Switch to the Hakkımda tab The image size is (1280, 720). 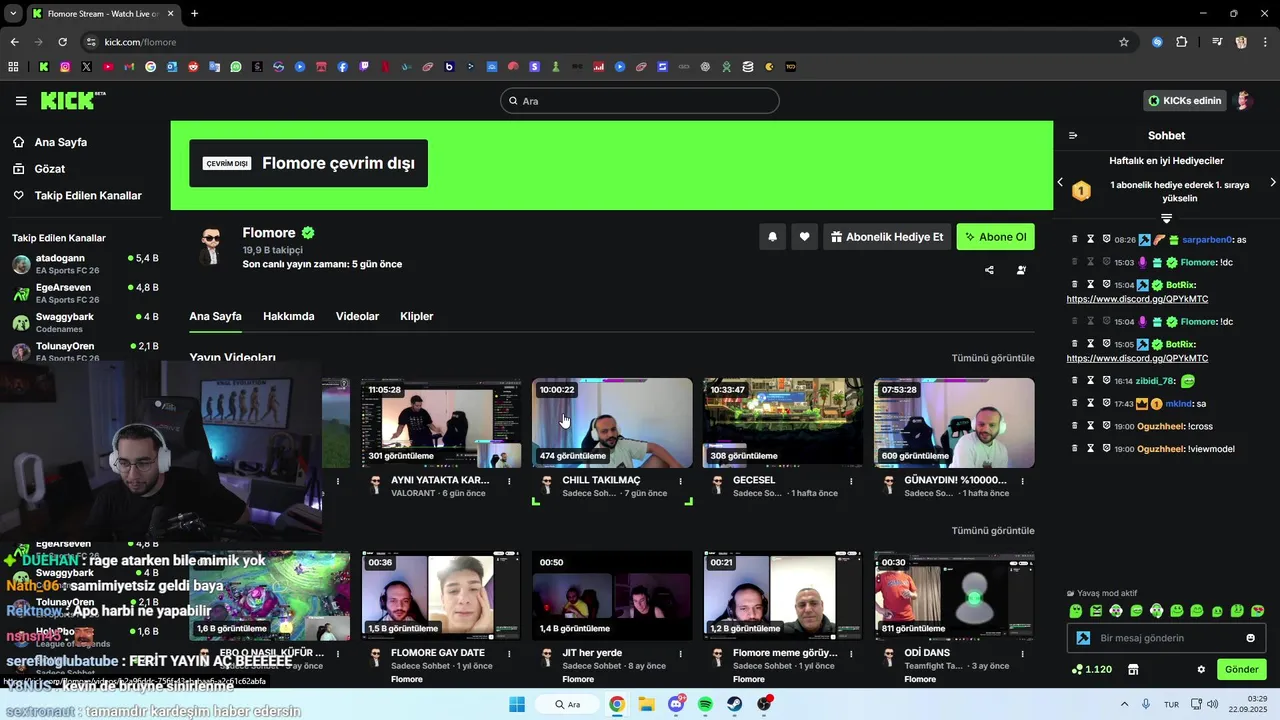(x=288, y=316)
